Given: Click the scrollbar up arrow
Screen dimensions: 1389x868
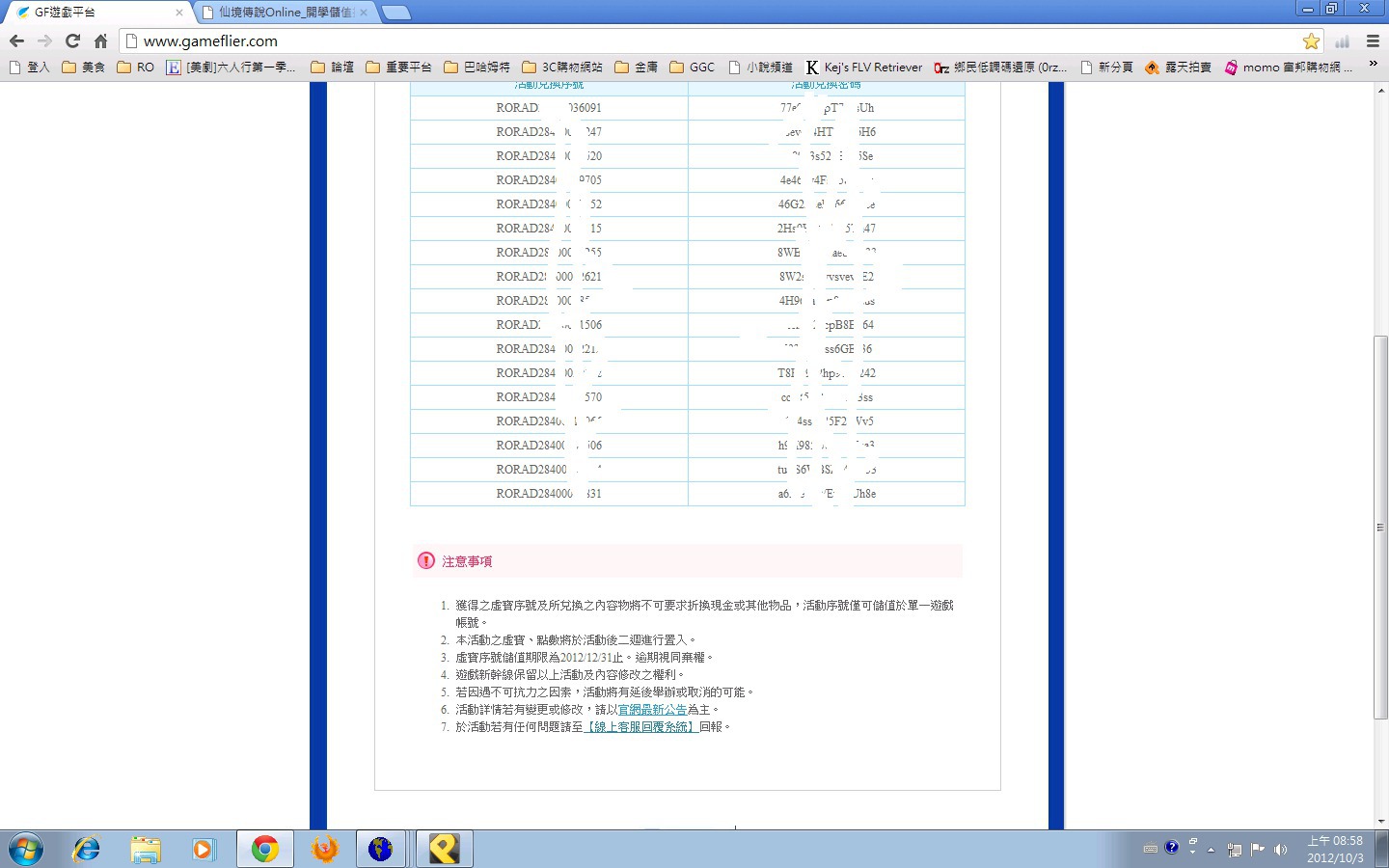Looking at the screenshot, I should (x=1381, y=89).
